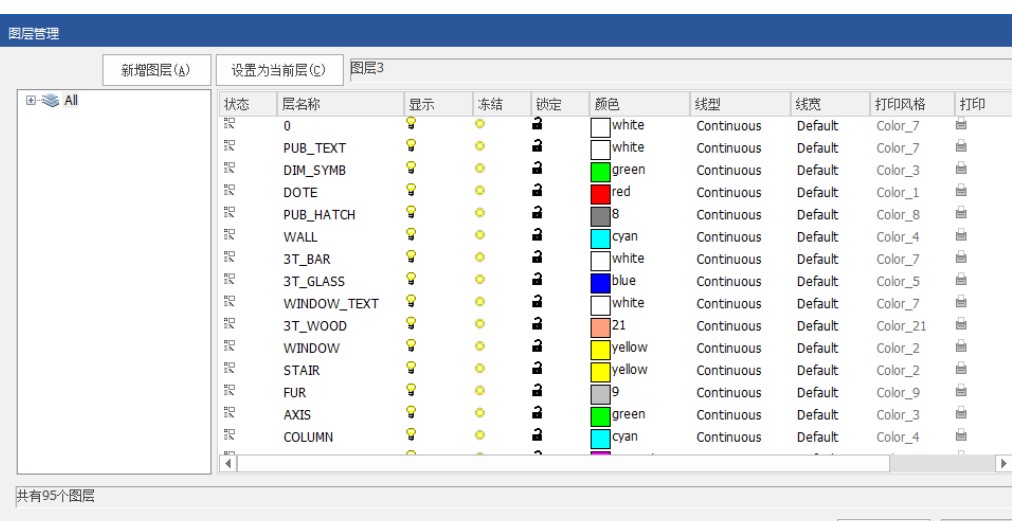Viewport: 1012px width, 521px height.
Task: Hide the PUB_HATCH layer via lightbulb
Action: [x=411, y=214]
